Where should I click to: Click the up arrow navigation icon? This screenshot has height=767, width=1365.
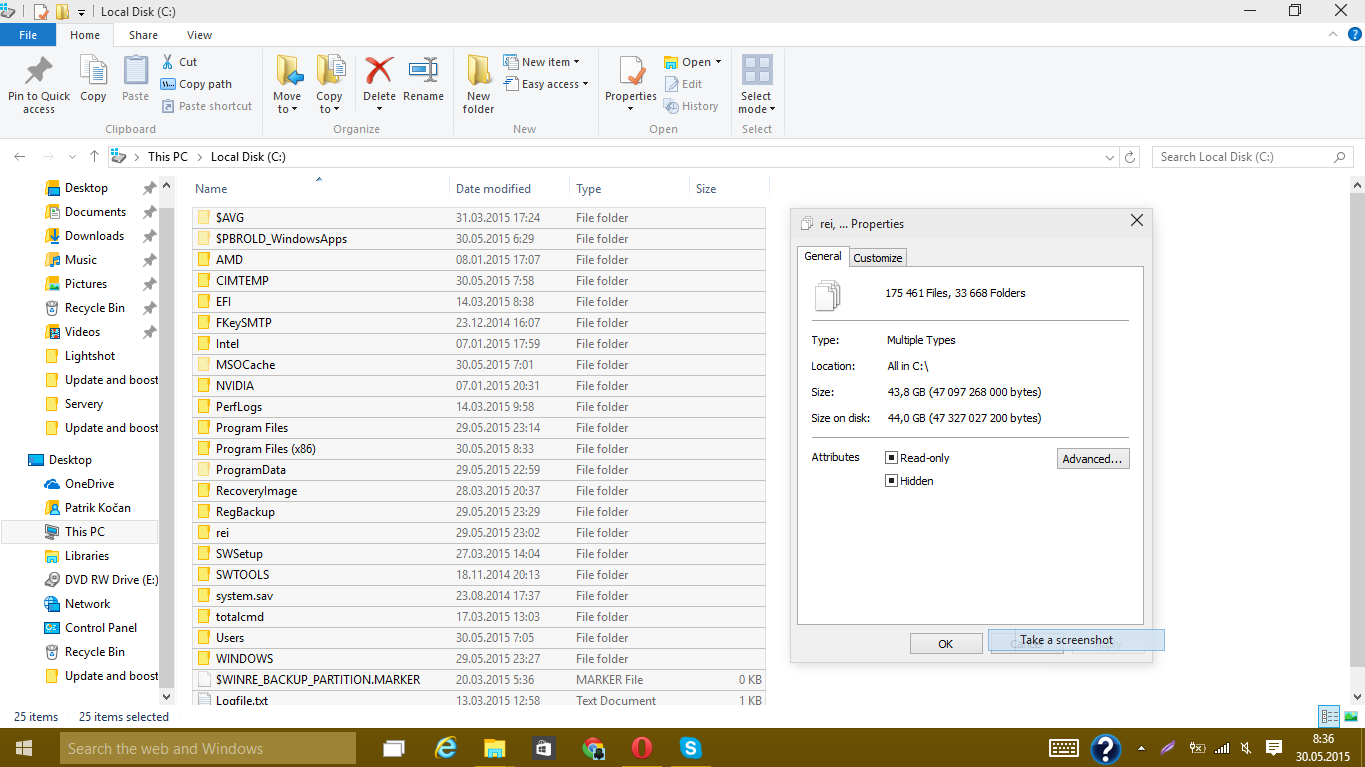point(94,157)
